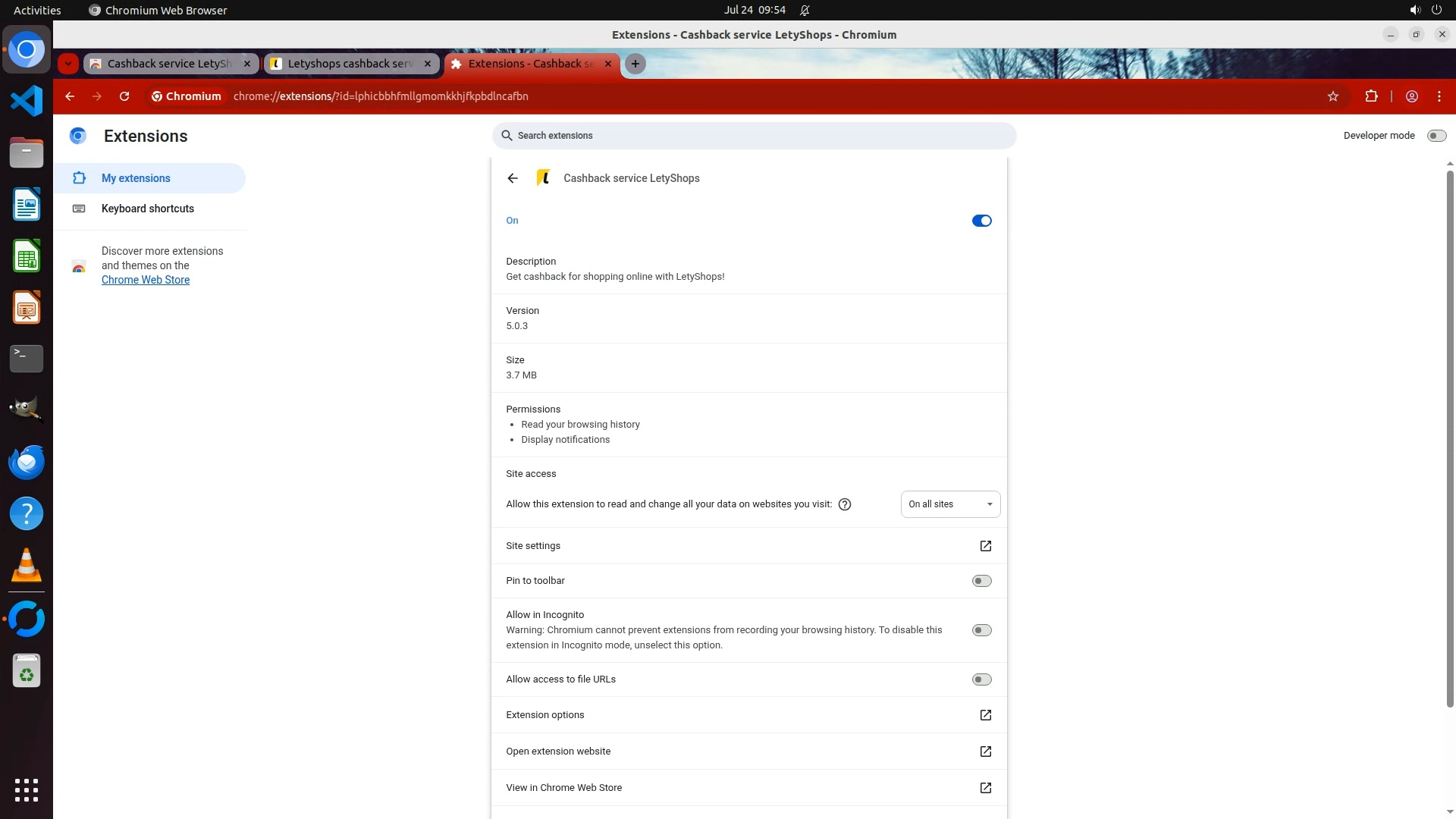Open the profile avatar icon
1456x819 pixels.
pyautogui.click(x=1412, y=96)
